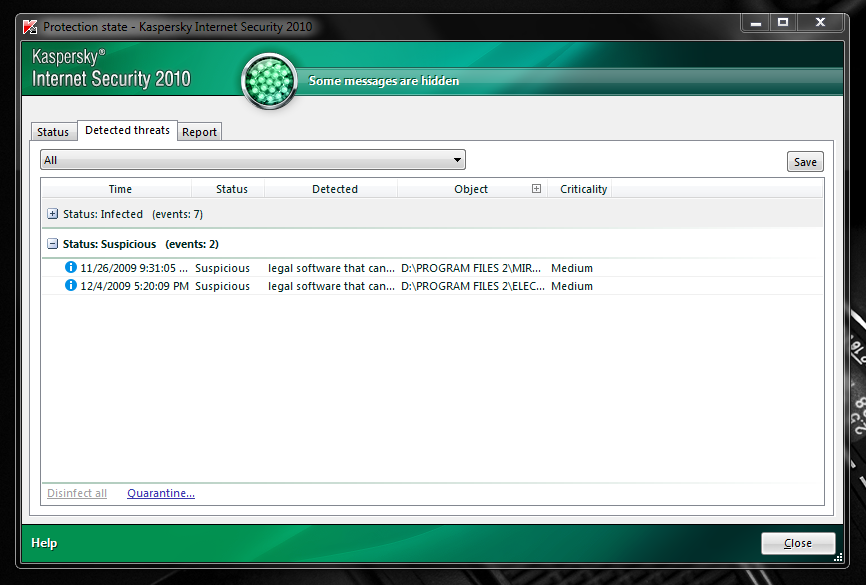Click the info icon on the 12/4/2009 row
This screenshot has height=585, width=866.
(x=71, y=286)
